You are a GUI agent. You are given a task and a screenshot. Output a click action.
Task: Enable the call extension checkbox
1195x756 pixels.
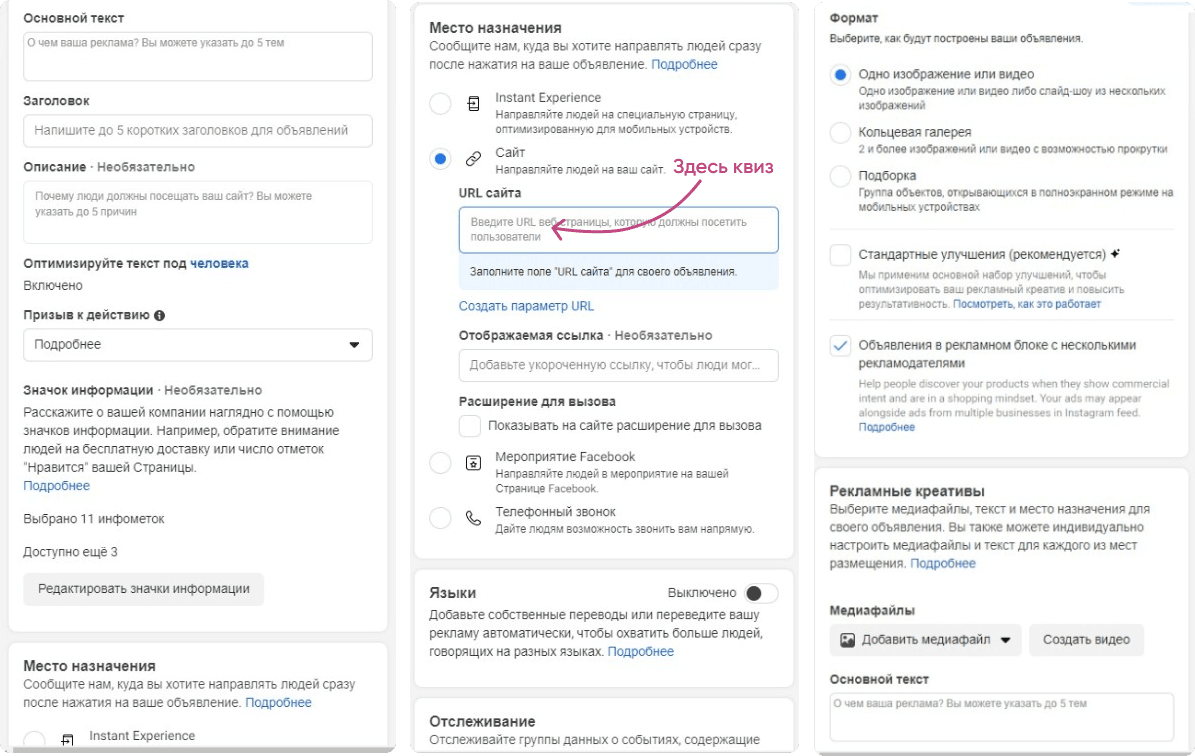point(469,426)
